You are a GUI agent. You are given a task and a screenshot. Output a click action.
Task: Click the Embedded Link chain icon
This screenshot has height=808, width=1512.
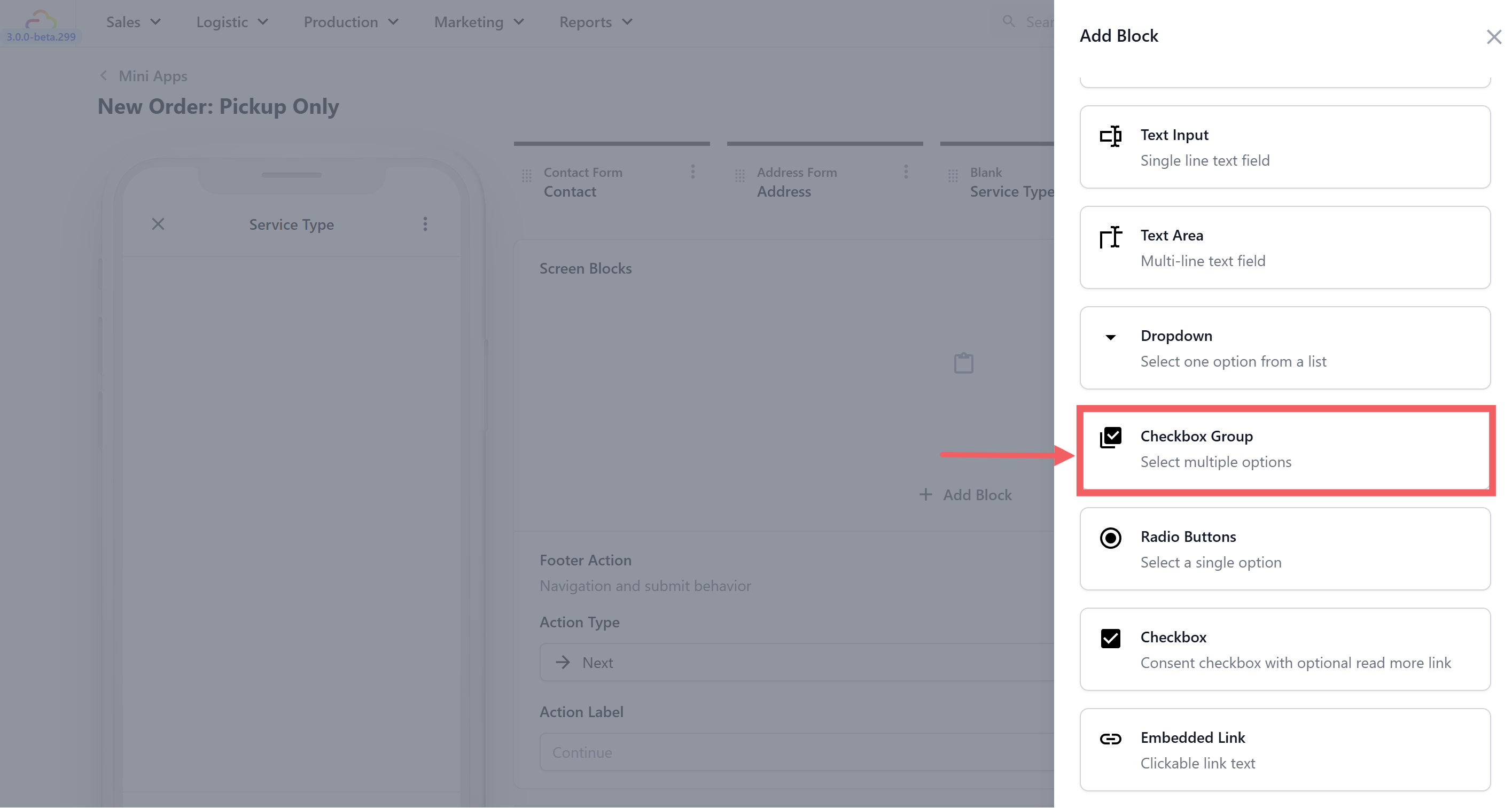click(x=1110, y=739)
